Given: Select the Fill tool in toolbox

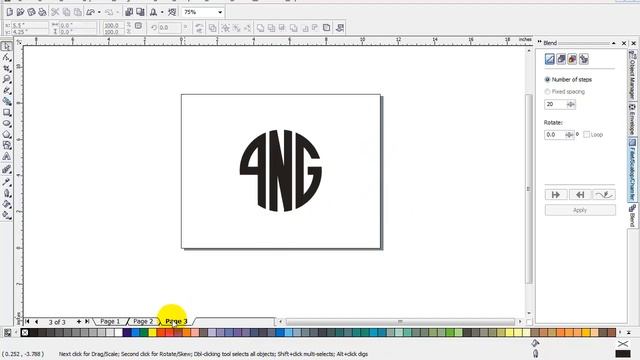Looking at the screenshot, I should [7, 204].
